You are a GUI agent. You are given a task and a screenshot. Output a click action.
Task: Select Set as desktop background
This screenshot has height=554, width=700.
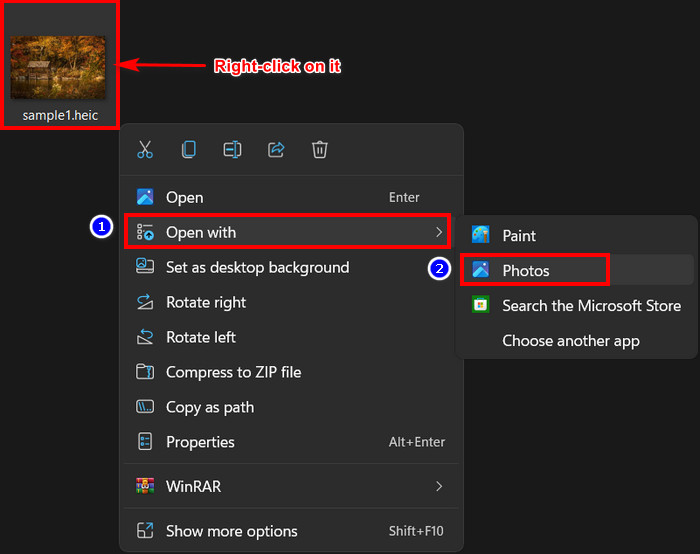[x=292, y=267]
